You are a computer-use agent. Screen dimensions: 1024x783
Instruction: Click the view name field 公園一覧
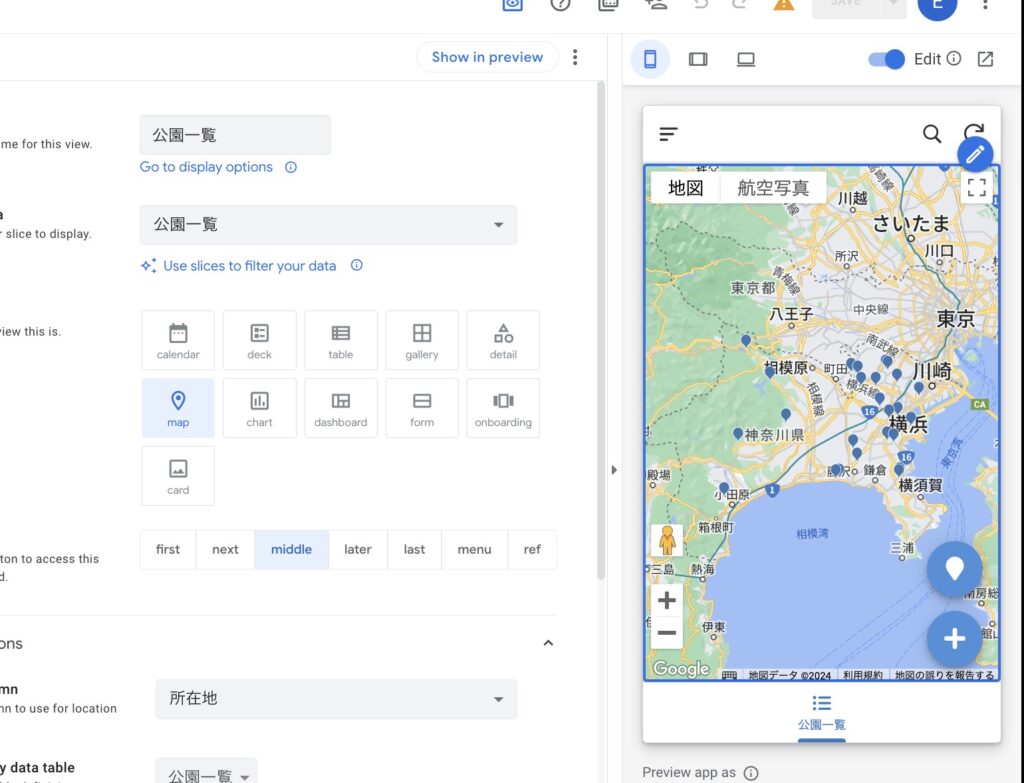click(235, 135)
